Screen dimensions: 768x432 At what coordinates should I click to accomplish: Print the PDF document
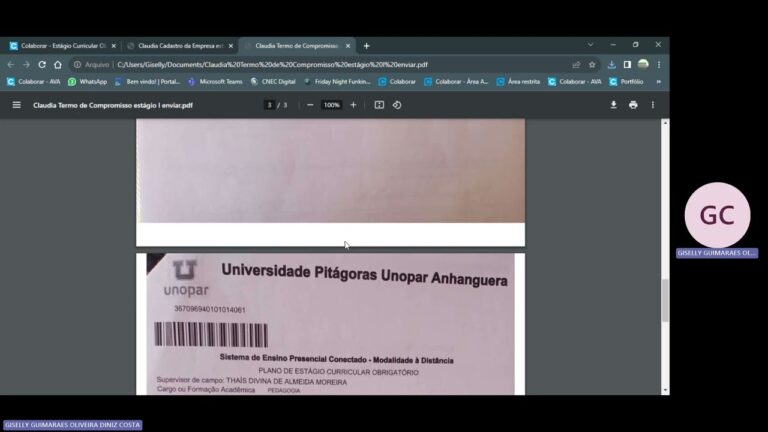click(x=633, y=105)
